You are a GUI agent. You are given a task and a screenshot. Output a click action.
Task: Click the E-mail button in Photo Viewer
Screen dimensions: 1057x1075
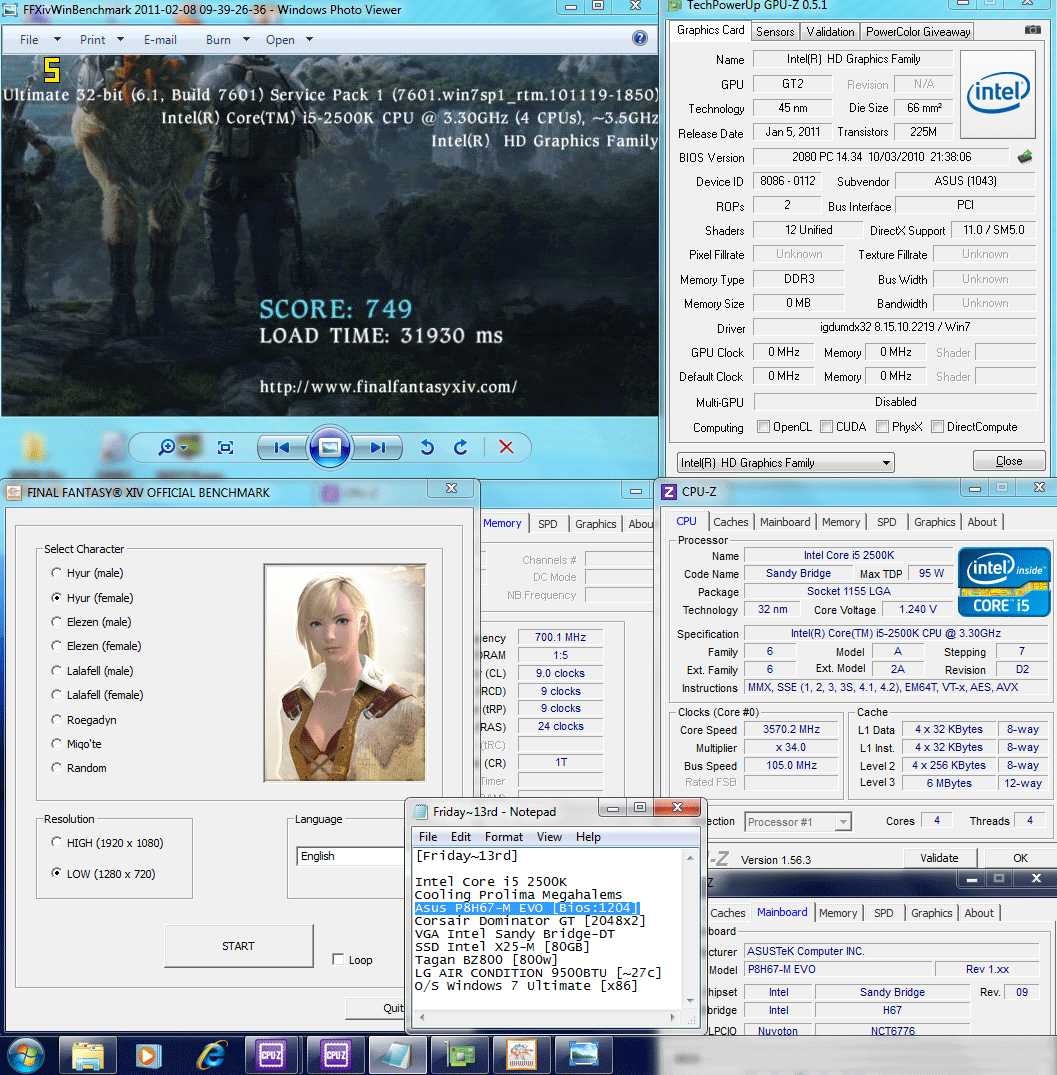click(160, 40)
